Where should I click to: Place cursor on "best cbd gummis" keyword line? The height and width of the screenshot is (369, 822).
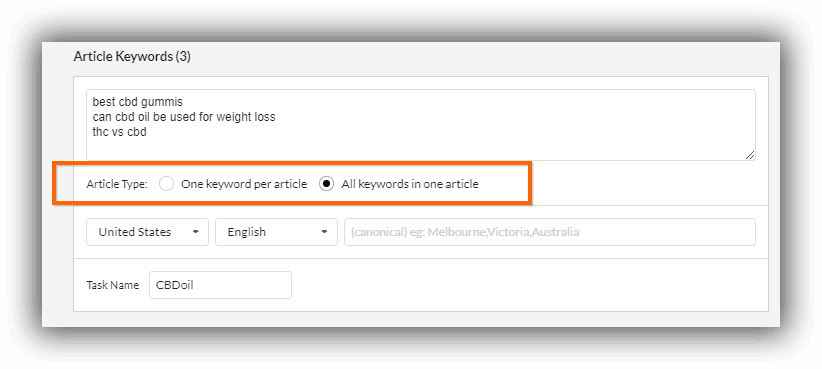(137, 102)
